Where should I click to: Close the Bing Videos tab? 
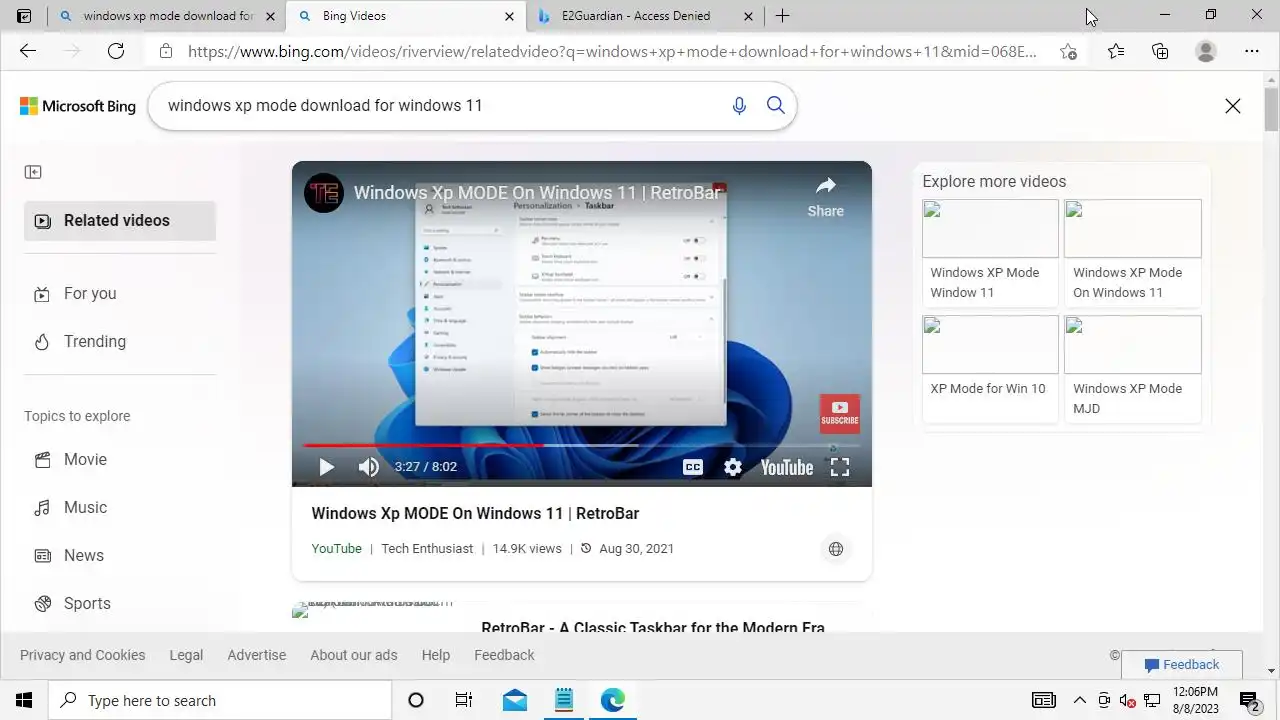pos(509,16)
